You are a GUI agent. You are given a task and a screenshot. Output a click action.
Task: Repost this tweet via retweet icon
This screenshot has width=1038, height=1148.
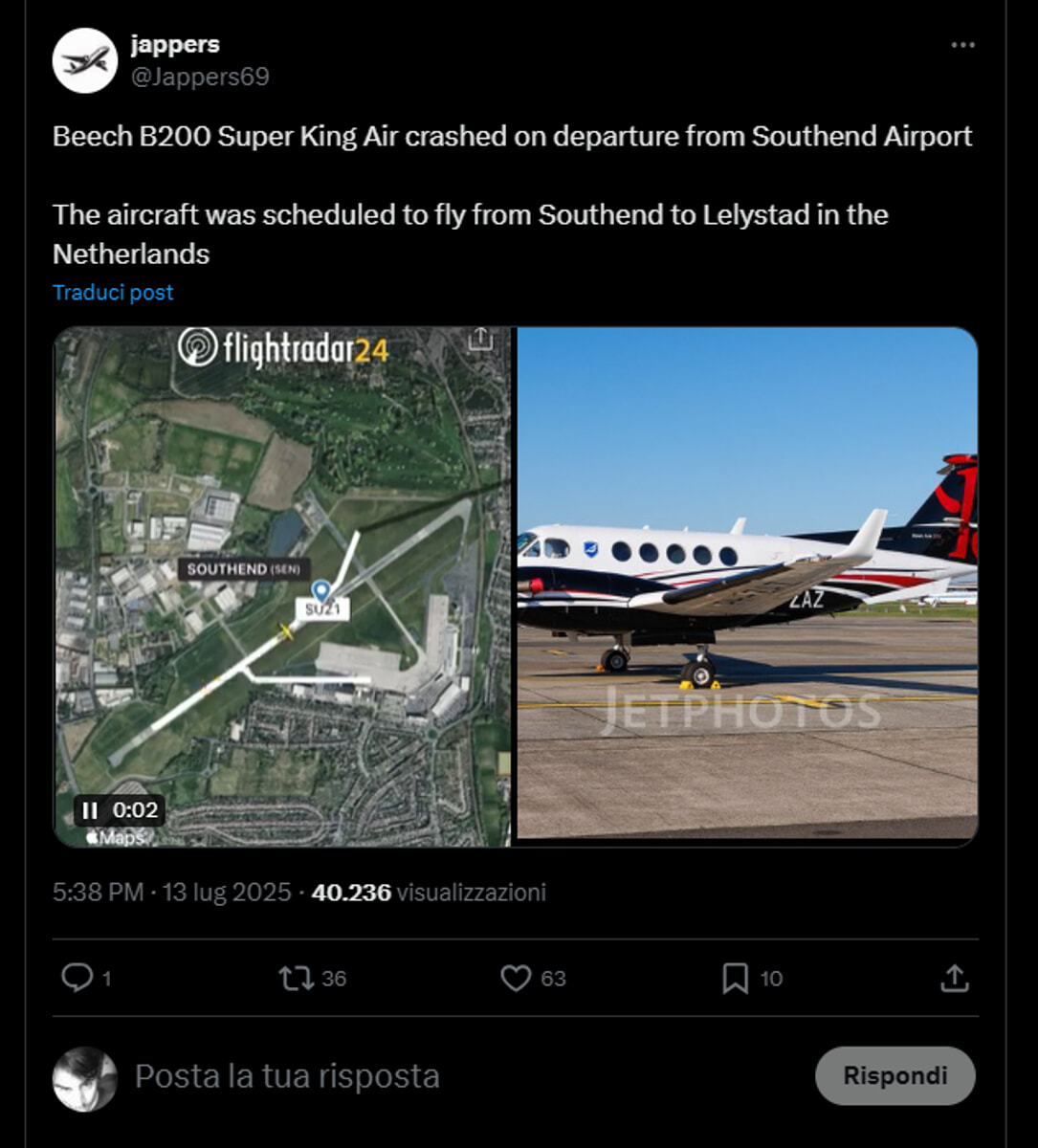tap(297, 978)
